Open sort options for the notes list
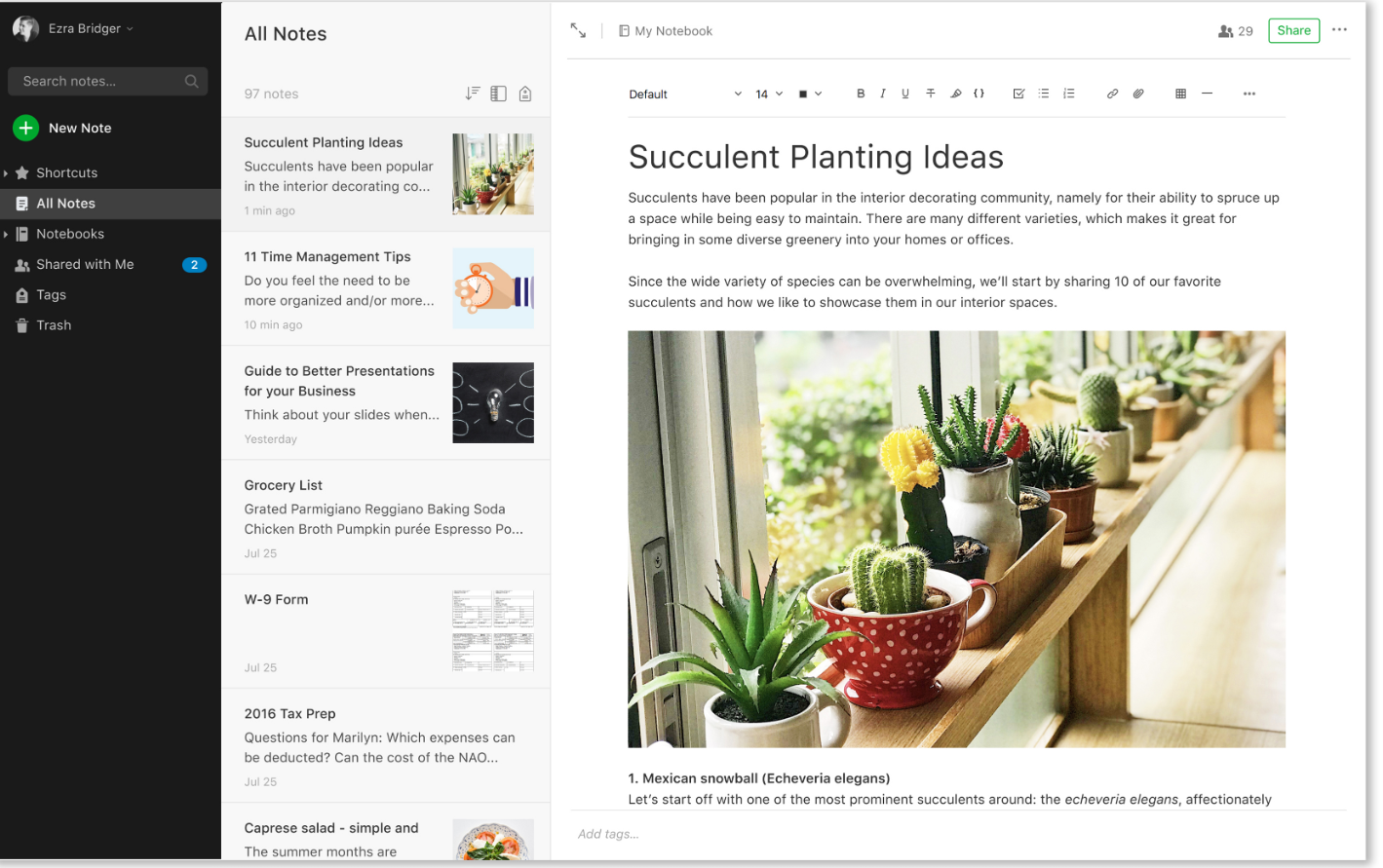The image size is (1383, 868). pyautogui.click(x=473, y=94)
